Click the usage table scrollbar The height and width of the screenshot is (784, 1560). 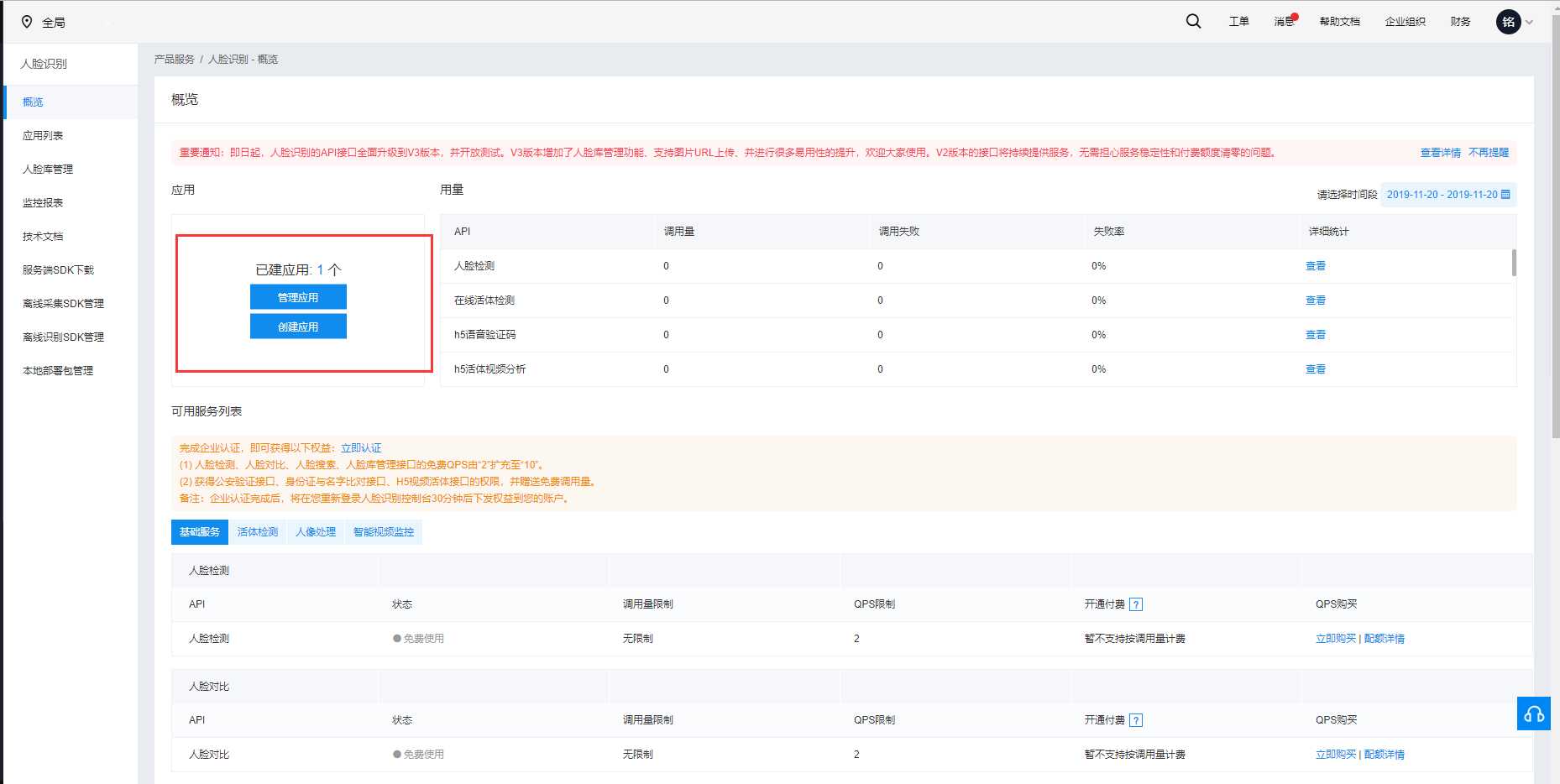pyautogui.click(x=1514, y=263)
